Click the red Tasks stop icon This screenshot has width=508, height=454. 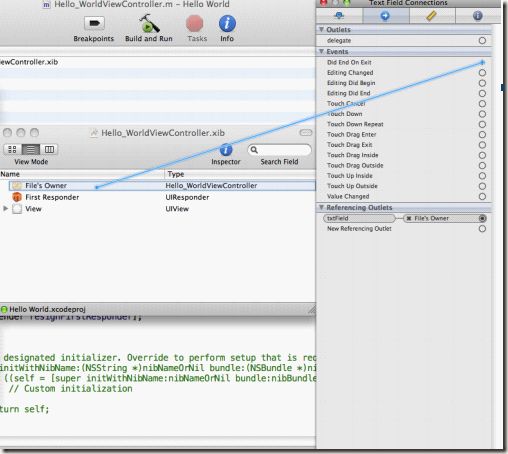(x=195, y=24)
